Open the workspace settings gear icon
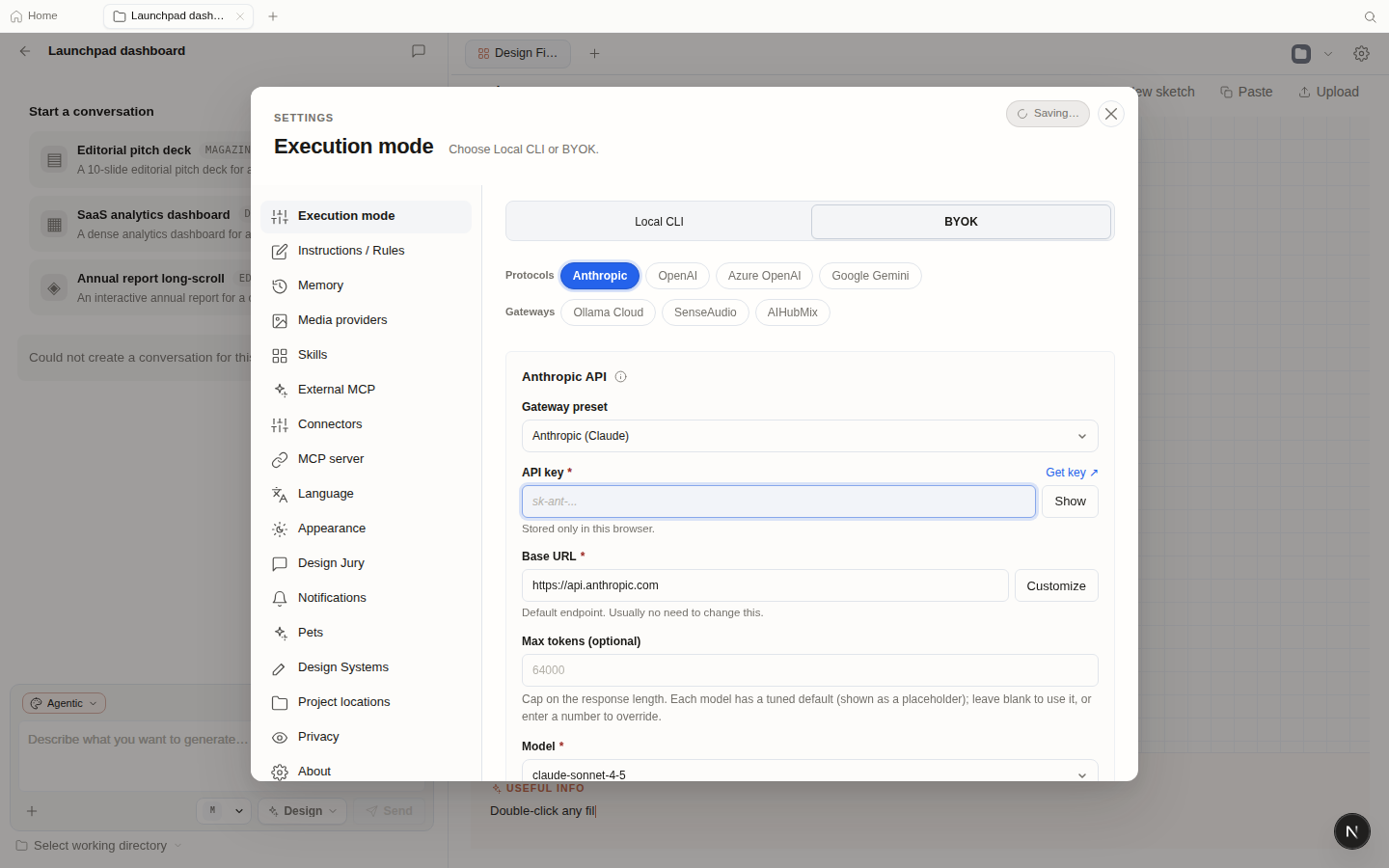Image resolution: width=1389 pixels, height=868 pixels. (x=1361, y=53)
